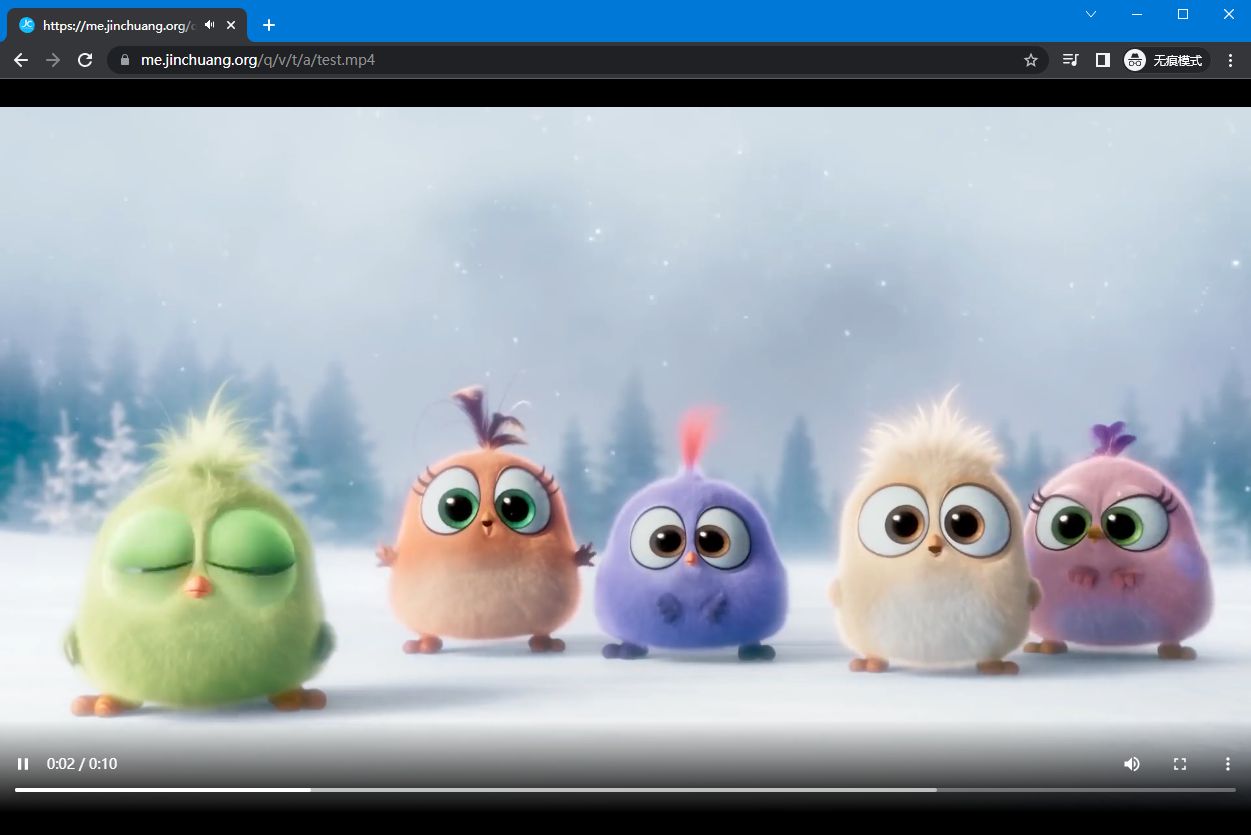1251x835 pixels.
Task: Open the tab search dropdown chevron
Action: coord(1091,14)
